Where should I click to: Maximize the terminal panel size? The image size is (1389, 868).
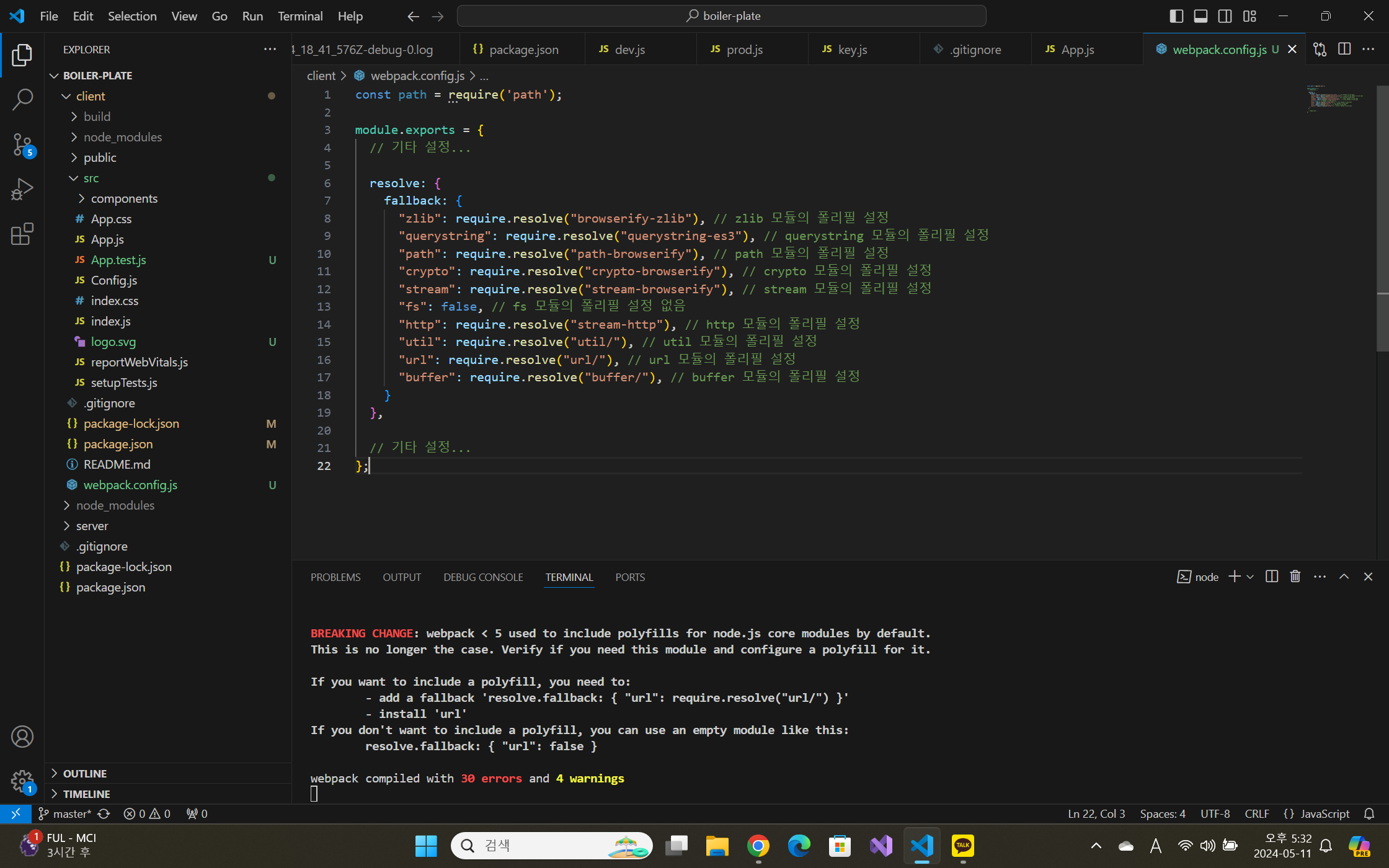[x=1344, y=577]
